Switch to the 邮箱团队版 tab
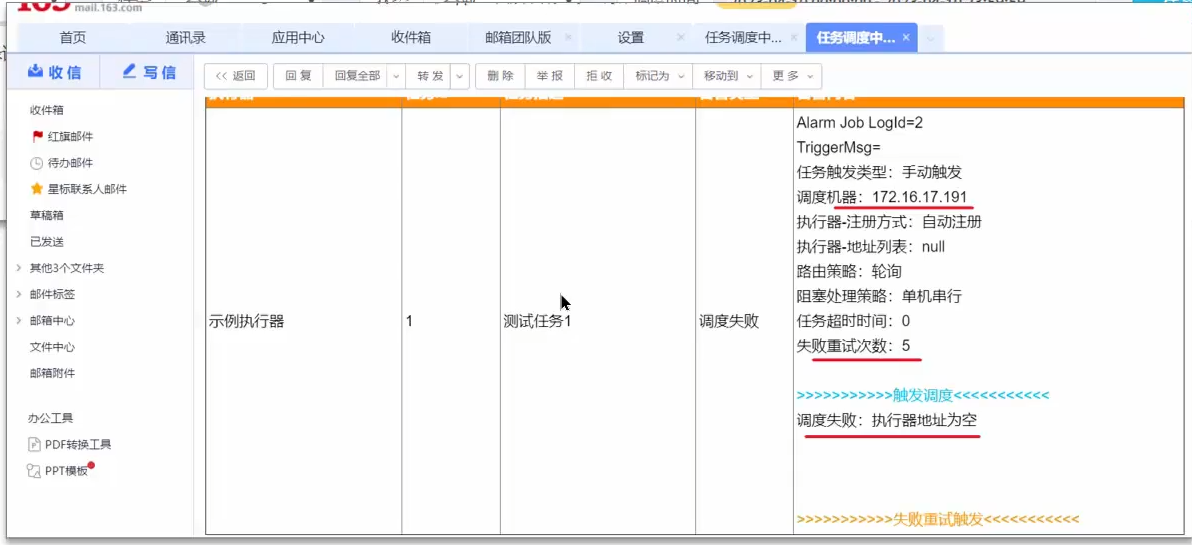 (x=518, y=38)
